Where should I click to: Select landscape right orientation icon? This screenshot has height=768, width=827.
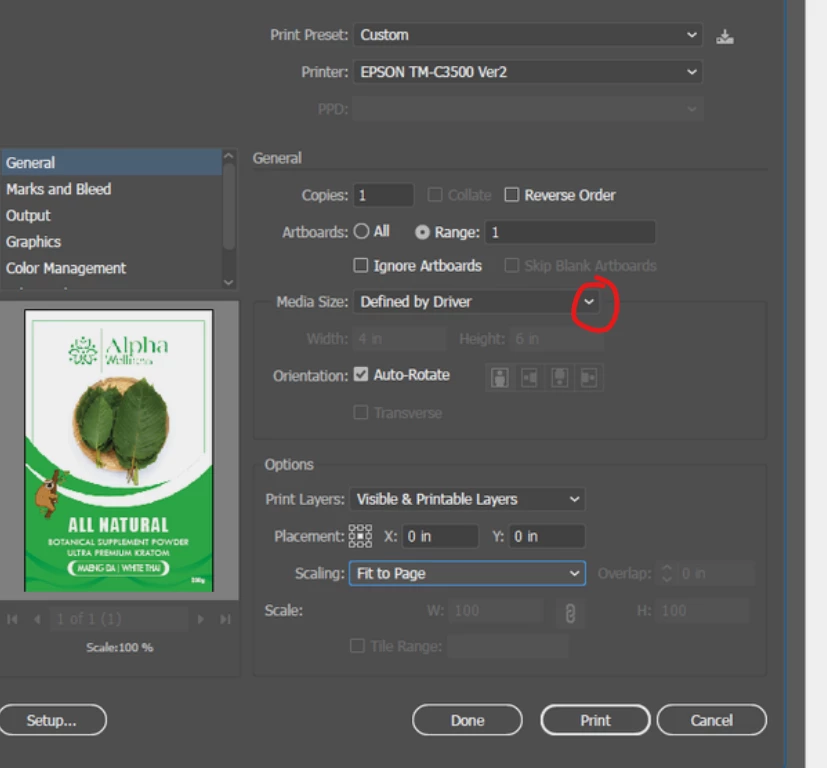click(589, 378)
